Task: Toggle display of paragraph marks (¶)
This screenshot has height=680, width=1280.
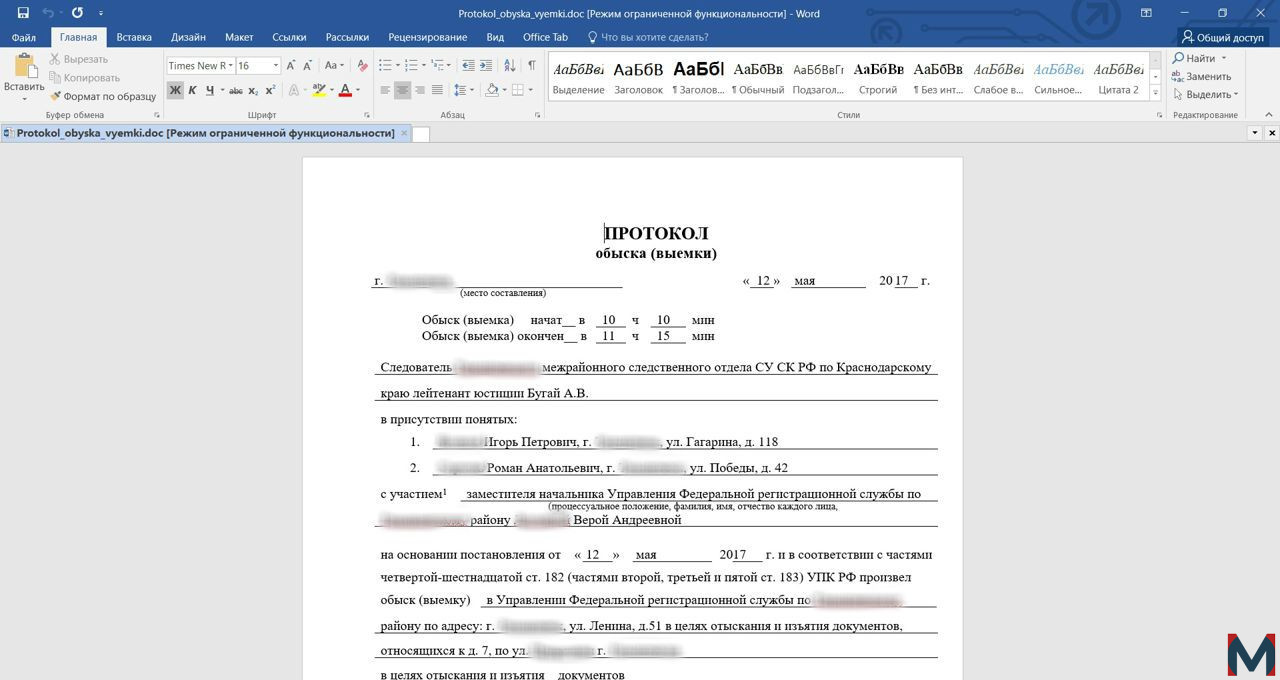Action: 531,66
